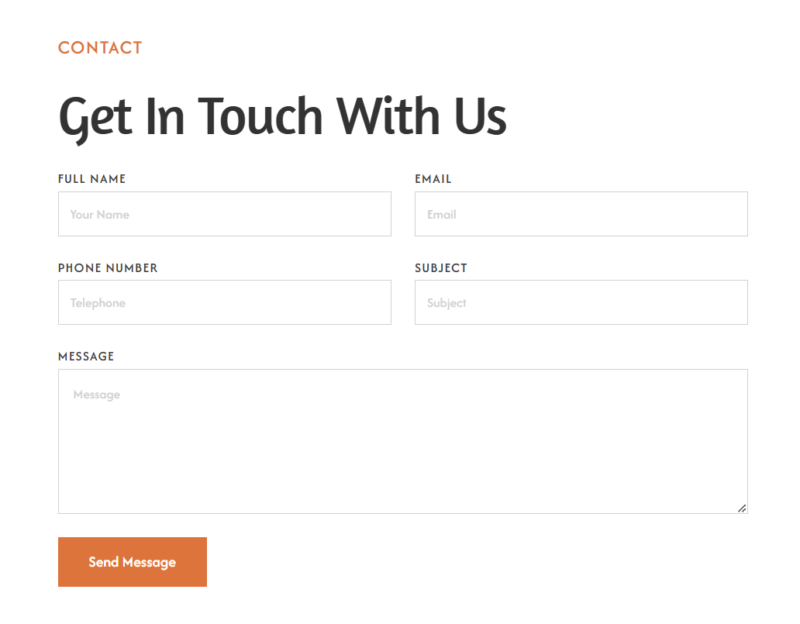Focus the Full Name input field
800x624 pixels.
coord(224,214)
